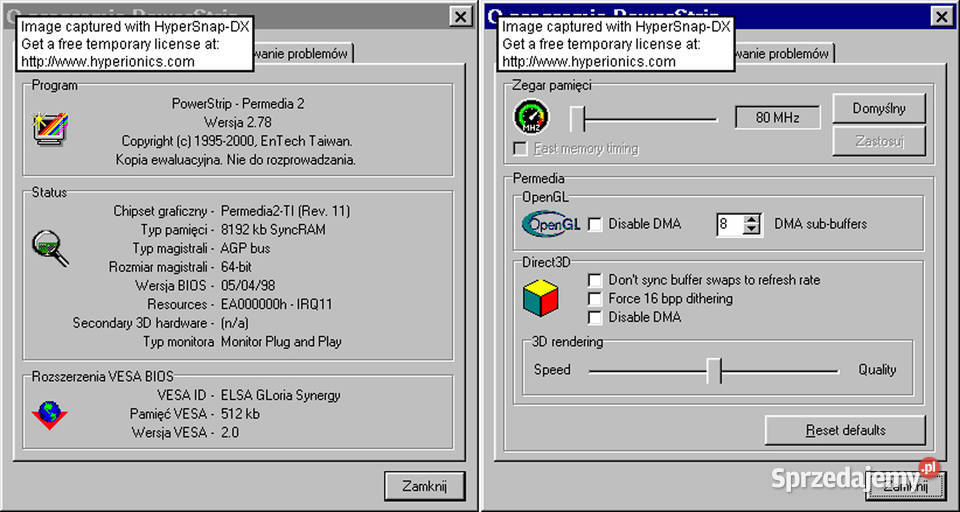Decrease DMA sub-buffers with down arrow
Image resolution: width=960 pixels, height=512 pixels.
pos(752,230)
